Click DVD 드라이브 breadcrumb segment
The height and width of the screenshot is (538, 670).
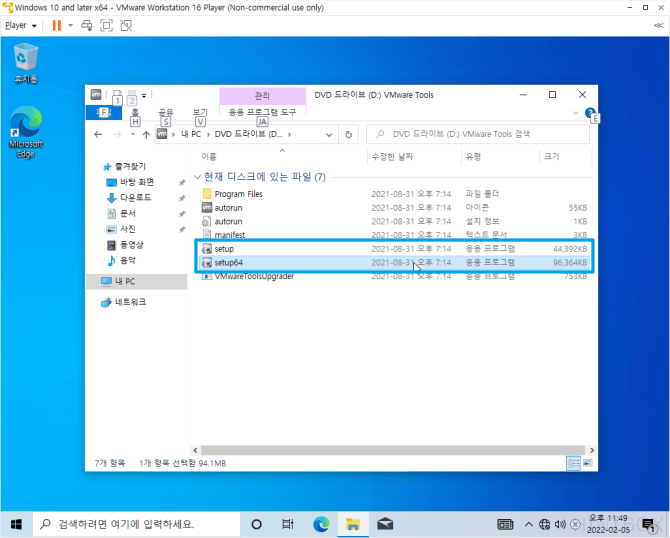coord(249,134)
